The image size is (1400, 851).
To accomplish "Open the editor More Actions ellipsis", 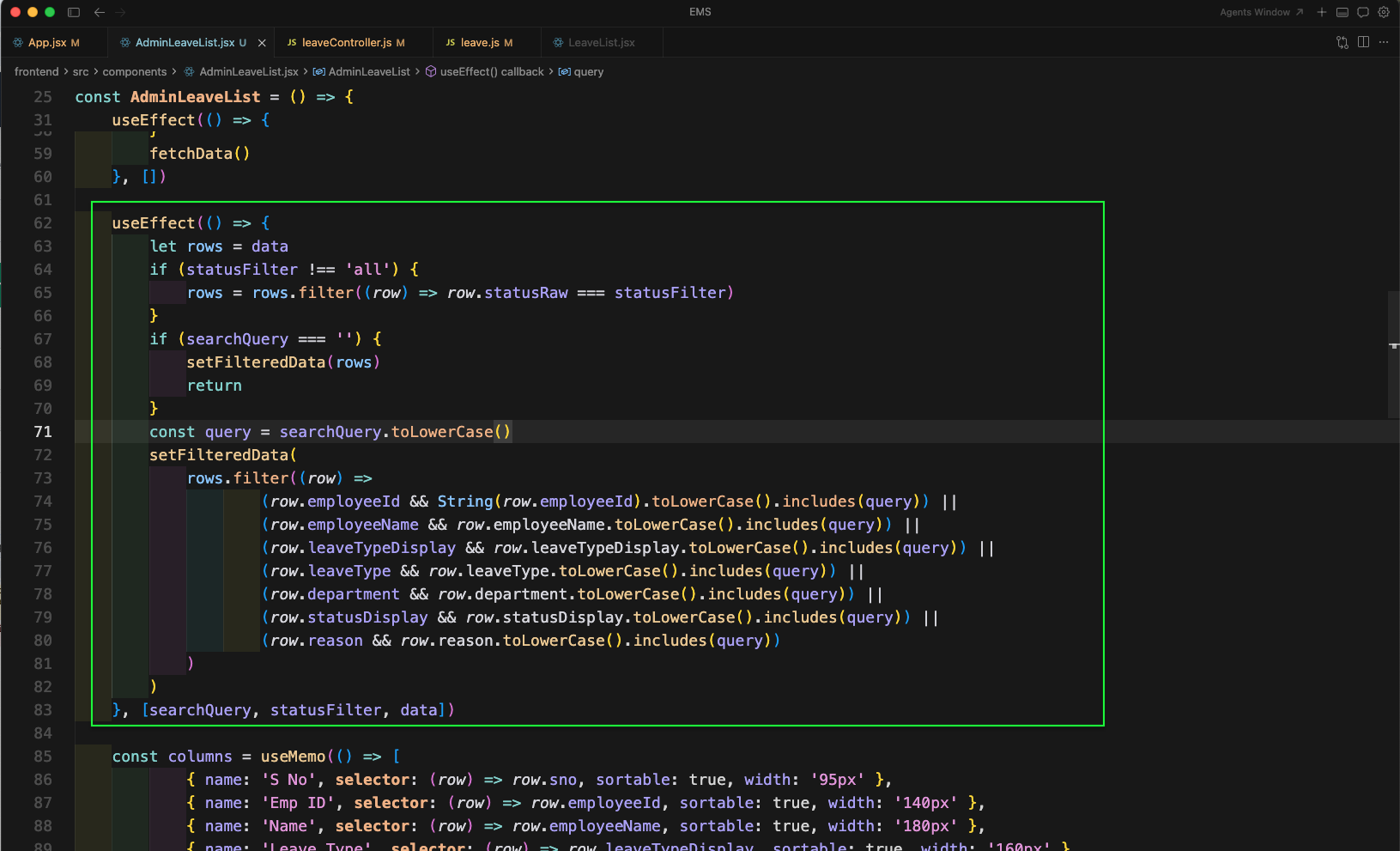I will (x=1384, y=42).
